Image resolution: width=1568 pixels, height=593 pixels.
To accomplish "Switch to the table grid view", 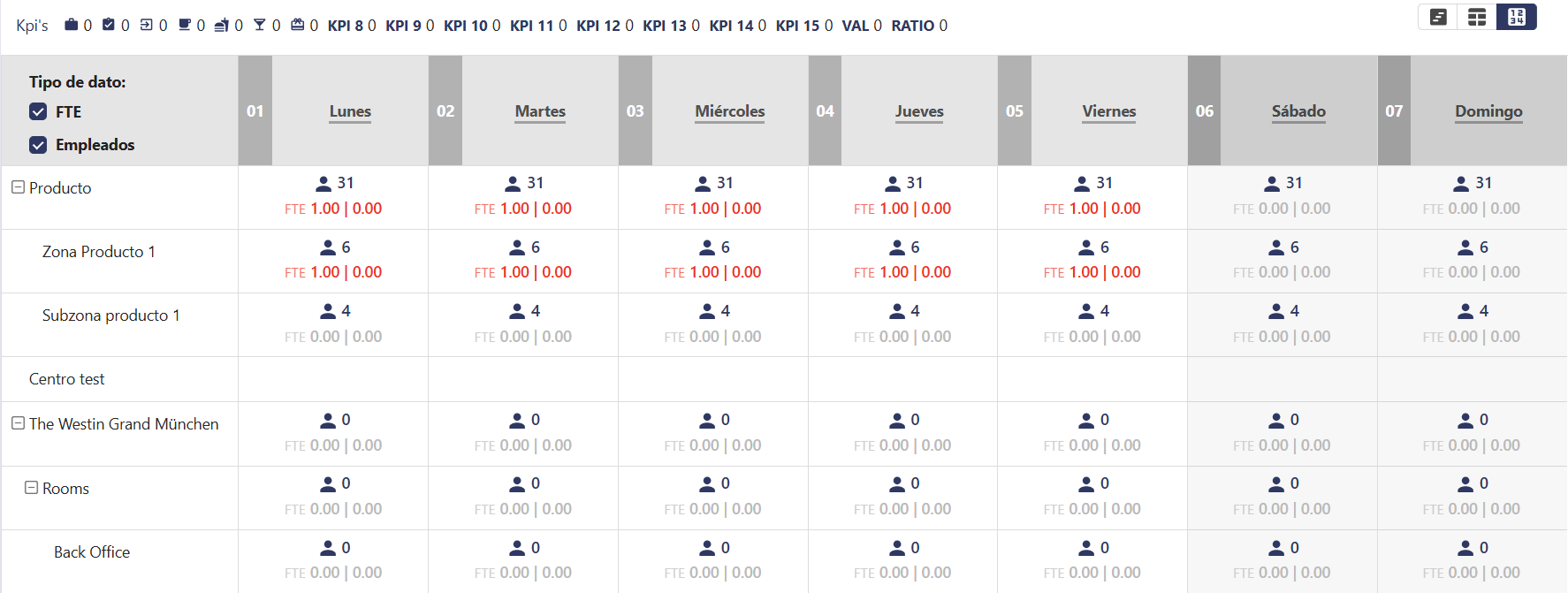I will (x=1477, y=17).
